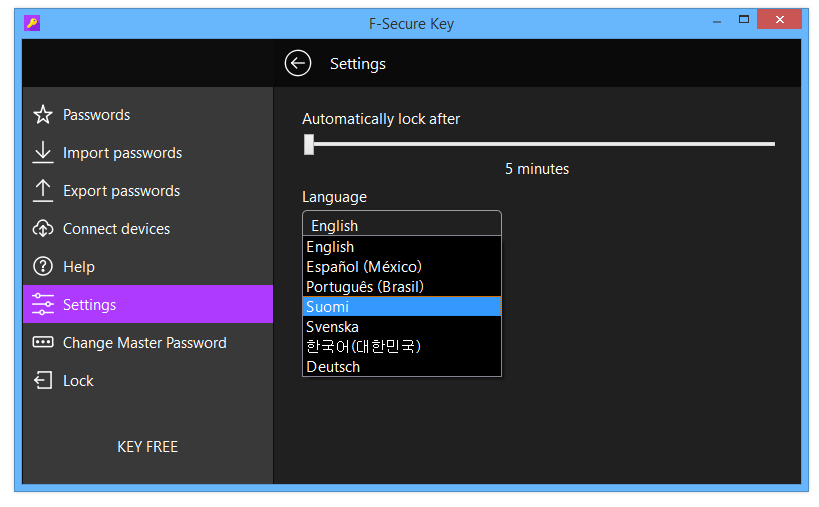Click the 5 minutes value text
This screenshot has height=507, width=819.
(x=537, y=169)
